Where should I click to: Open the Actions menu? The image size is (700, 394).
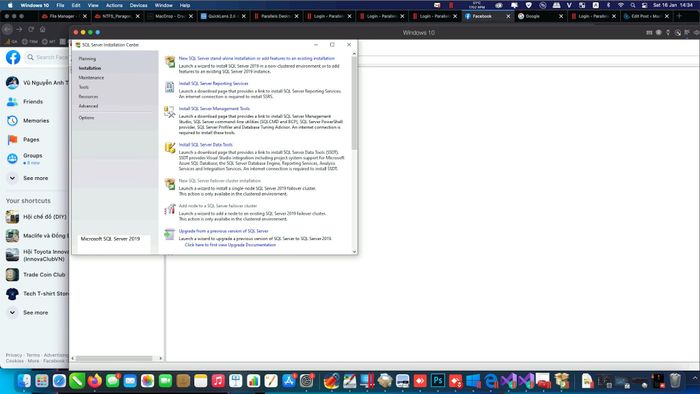coord(114,5)
